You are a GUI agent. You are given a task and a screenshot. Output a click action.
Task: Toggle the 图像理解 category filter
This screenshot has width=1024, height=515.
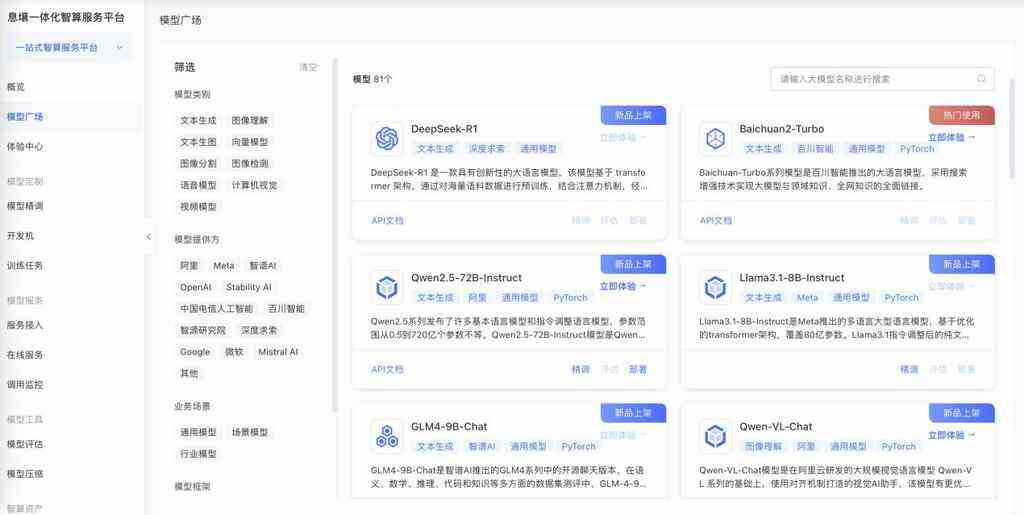coord(250,121)
